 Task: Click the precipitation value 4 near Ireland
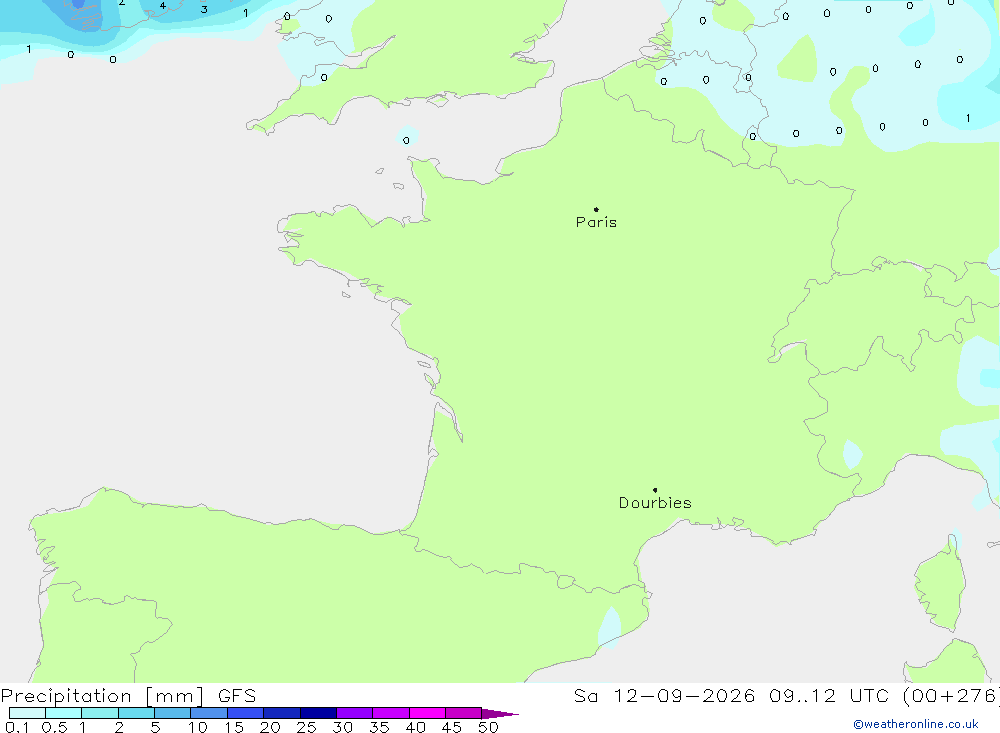(x=163, y=6)
